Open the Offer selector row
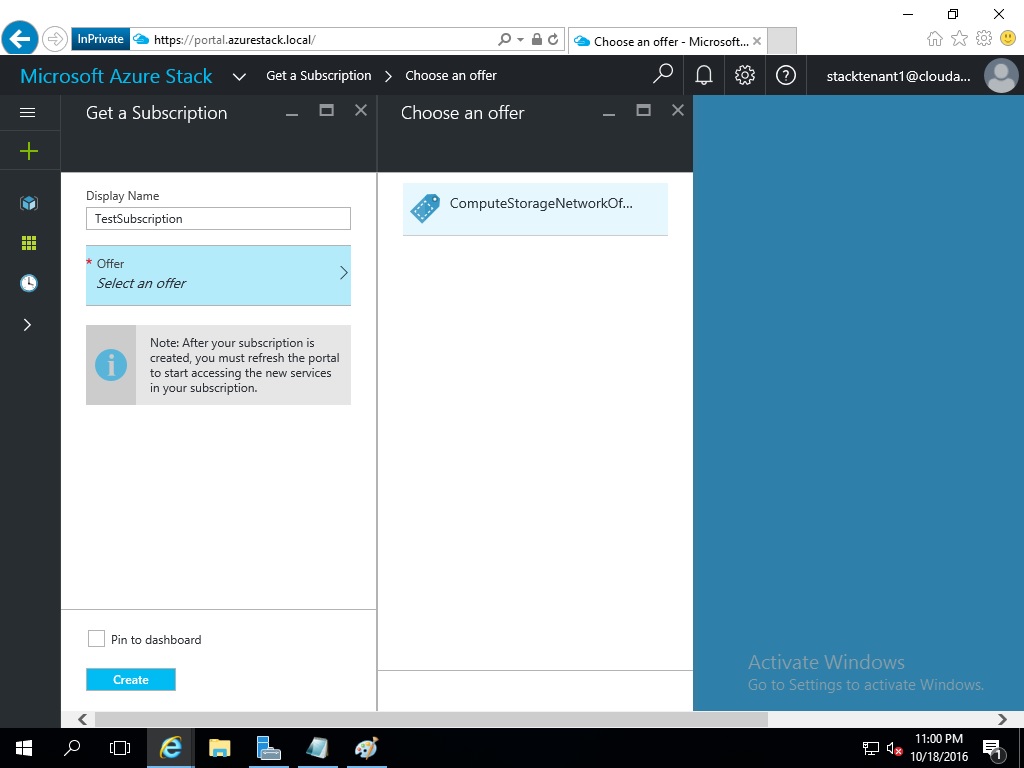Viewport: 1024px width, 768px height. coord(218,275)
